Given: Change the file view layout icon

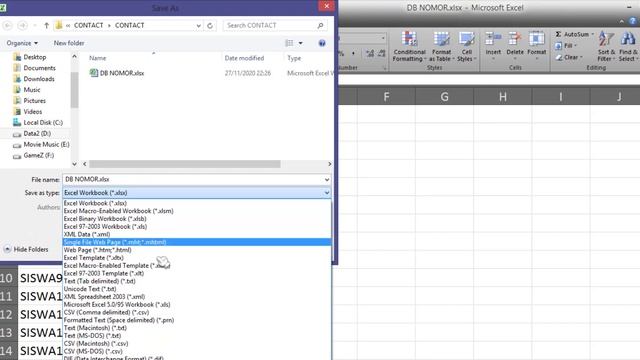Looking at the screenshot, I should pos(289,43).
